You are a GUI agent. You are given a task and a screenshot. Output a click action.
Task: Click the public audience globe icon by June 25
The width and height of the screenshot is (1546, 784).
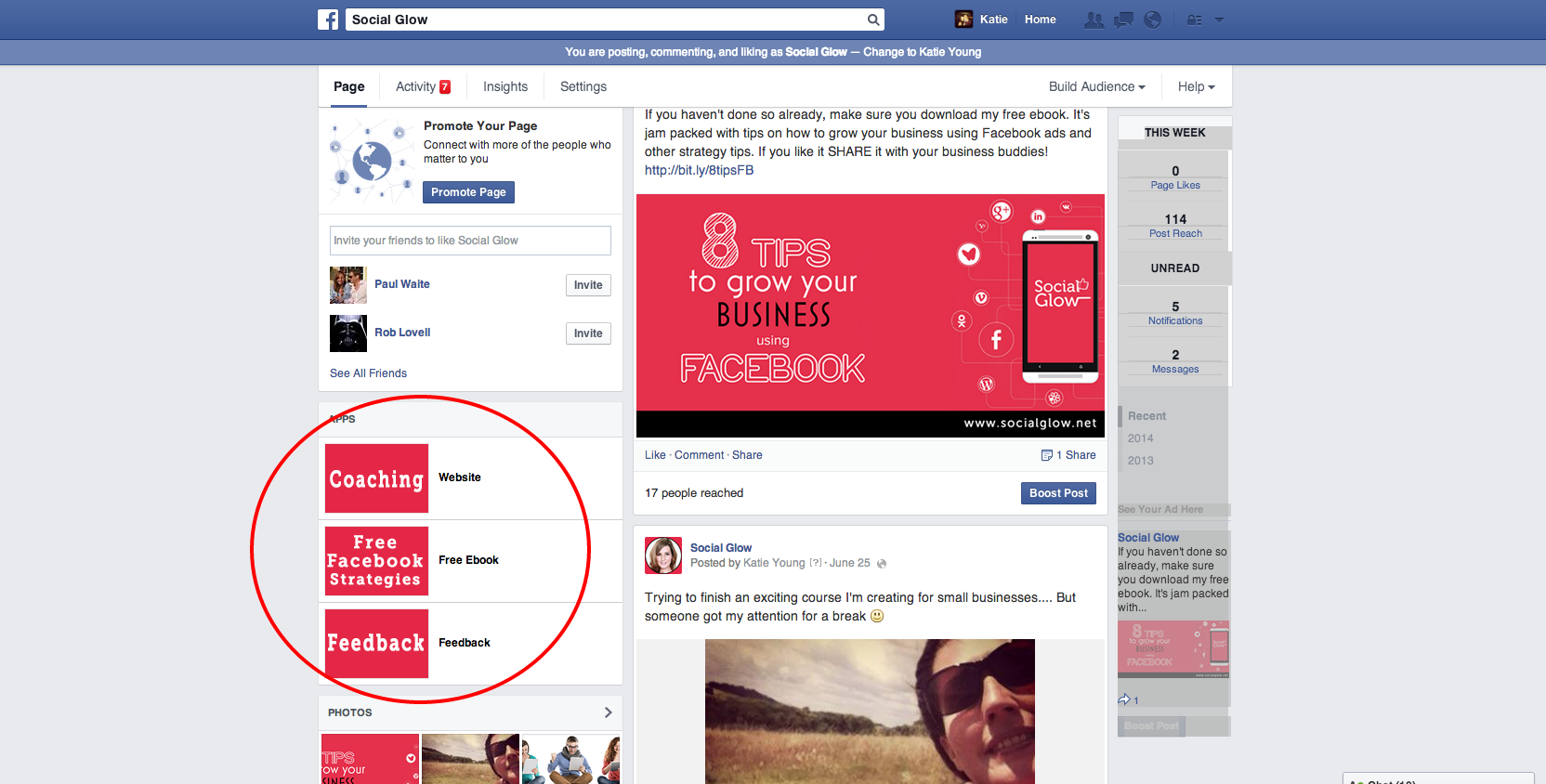(x=882, y=564)
